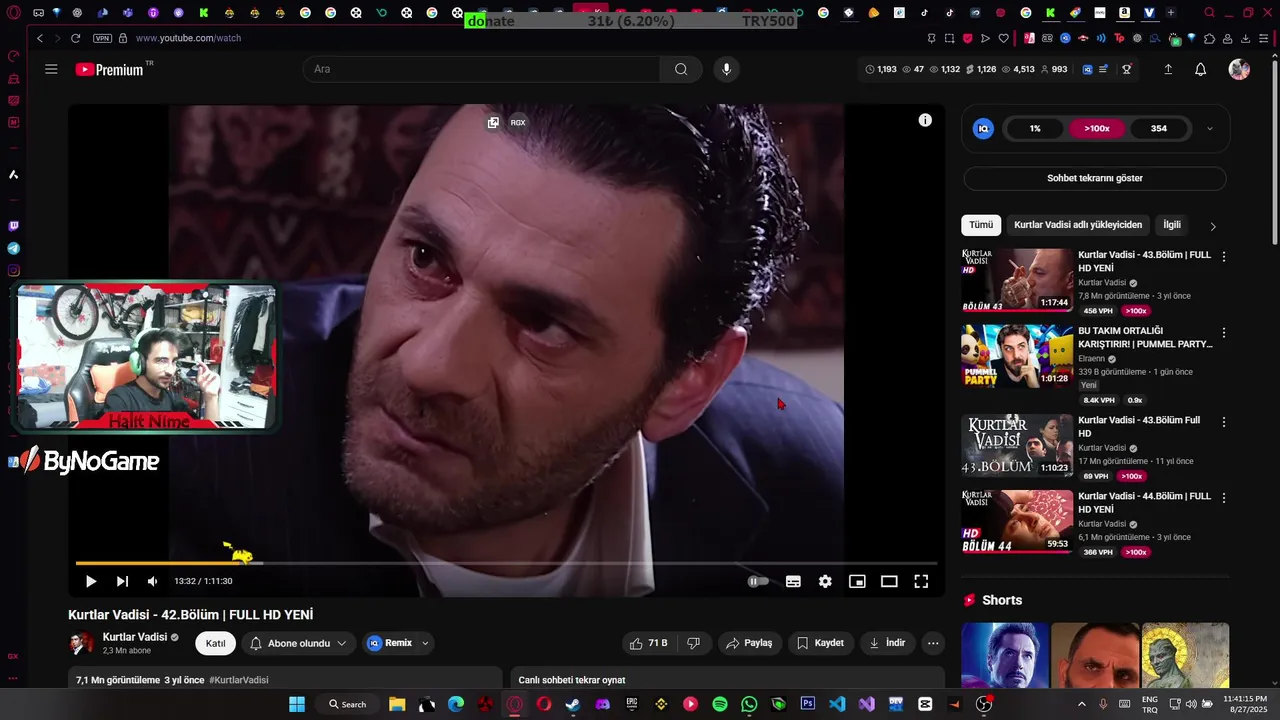Click the search magnifier button

pyautogui.click(x=681, y=69)
